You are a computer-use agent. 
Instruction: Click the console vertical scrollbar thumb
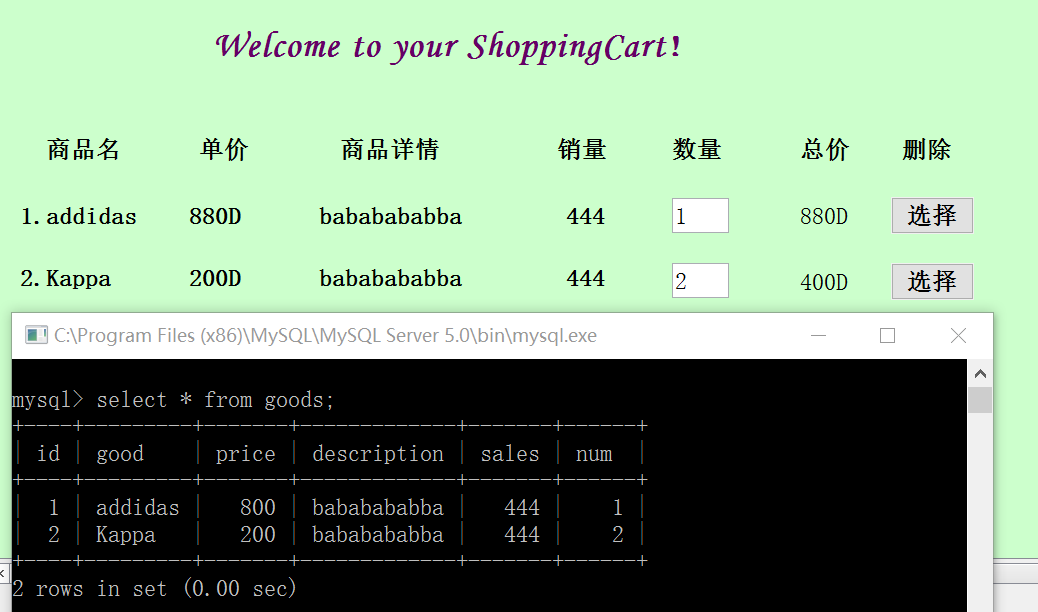[980, 400]
